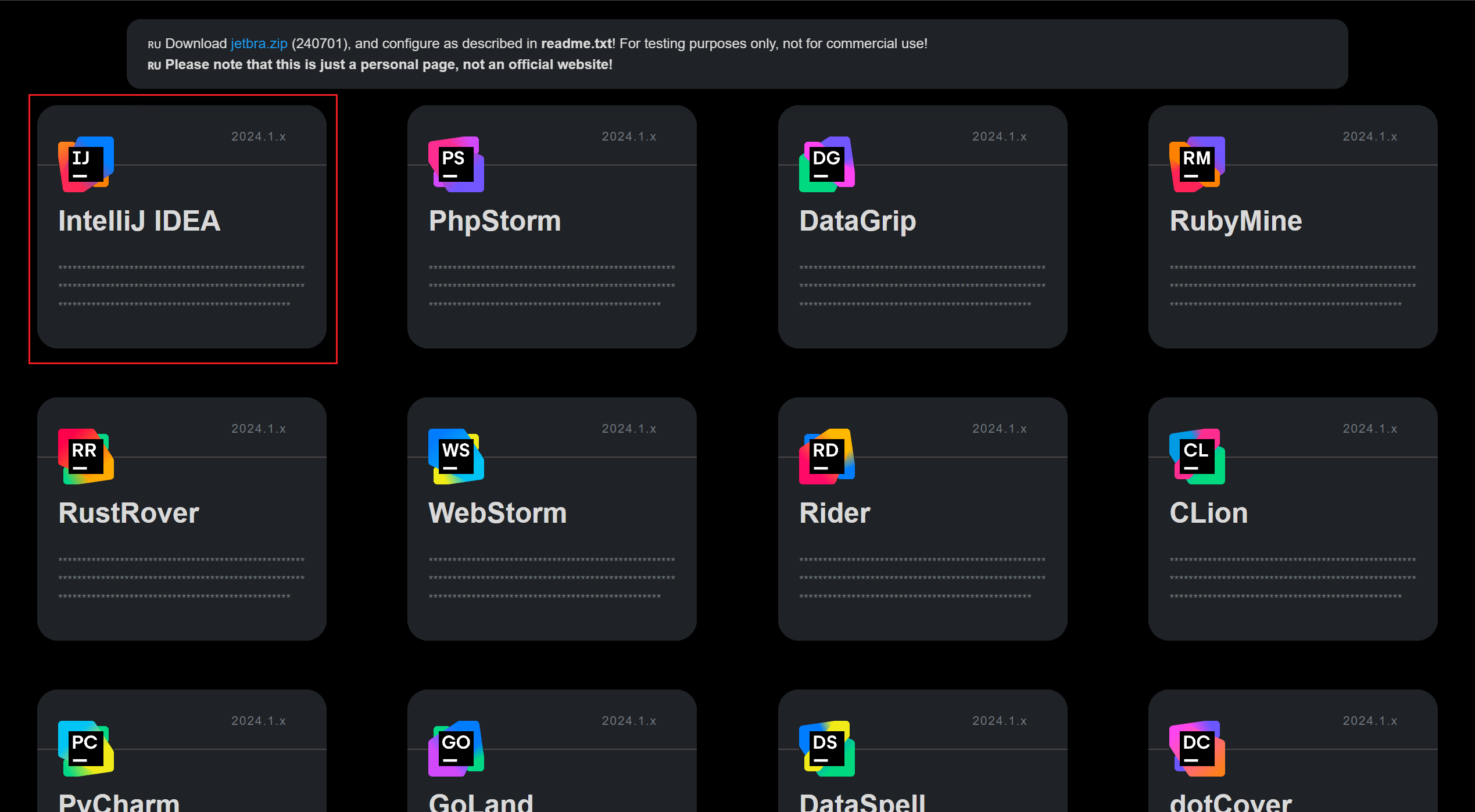Select the CLion title
Viewport: 1475px width, 812px height.
click(1209, 513)
